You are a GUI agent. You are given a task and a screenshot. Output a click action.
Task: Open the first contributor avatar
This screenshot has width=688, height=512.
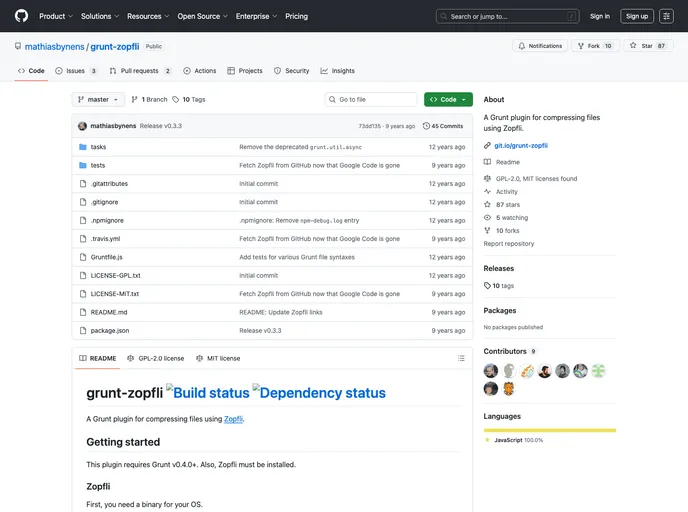[x=491, y=371]
